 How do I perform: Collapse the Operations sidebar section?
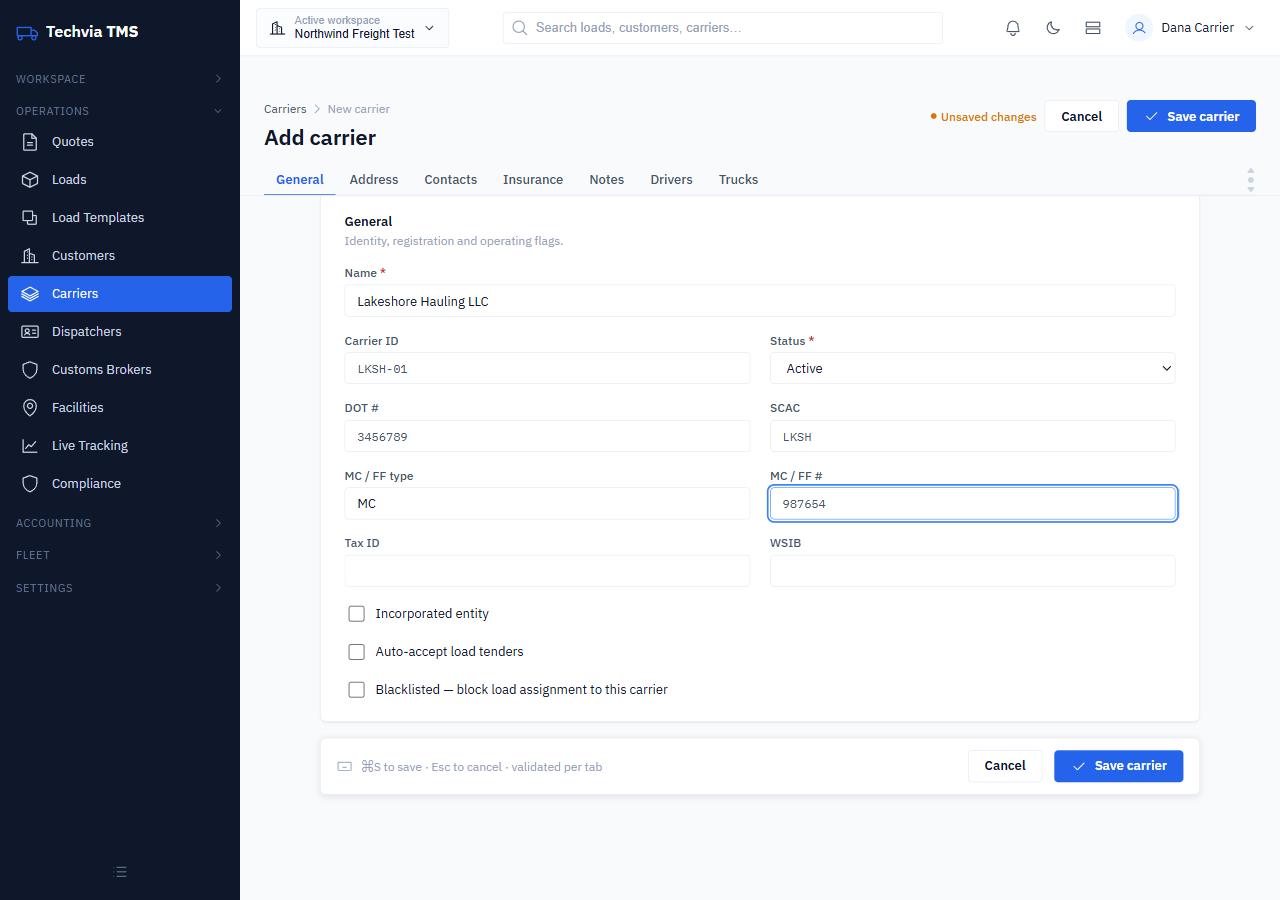coord(120,111)
